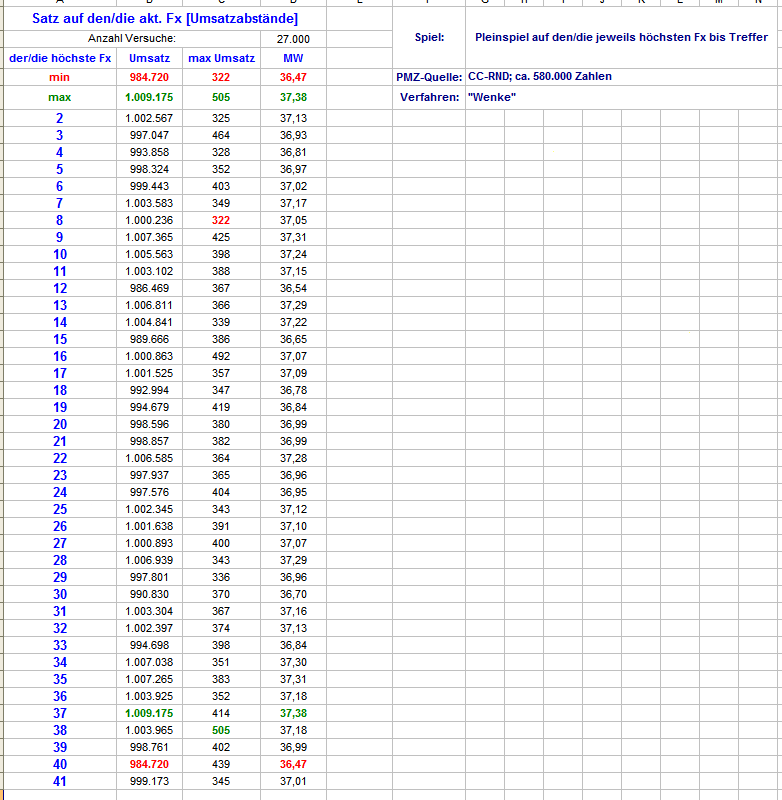
Task: Select max Umsatz 352 in Fx row 5
Action: pos(221,169)
